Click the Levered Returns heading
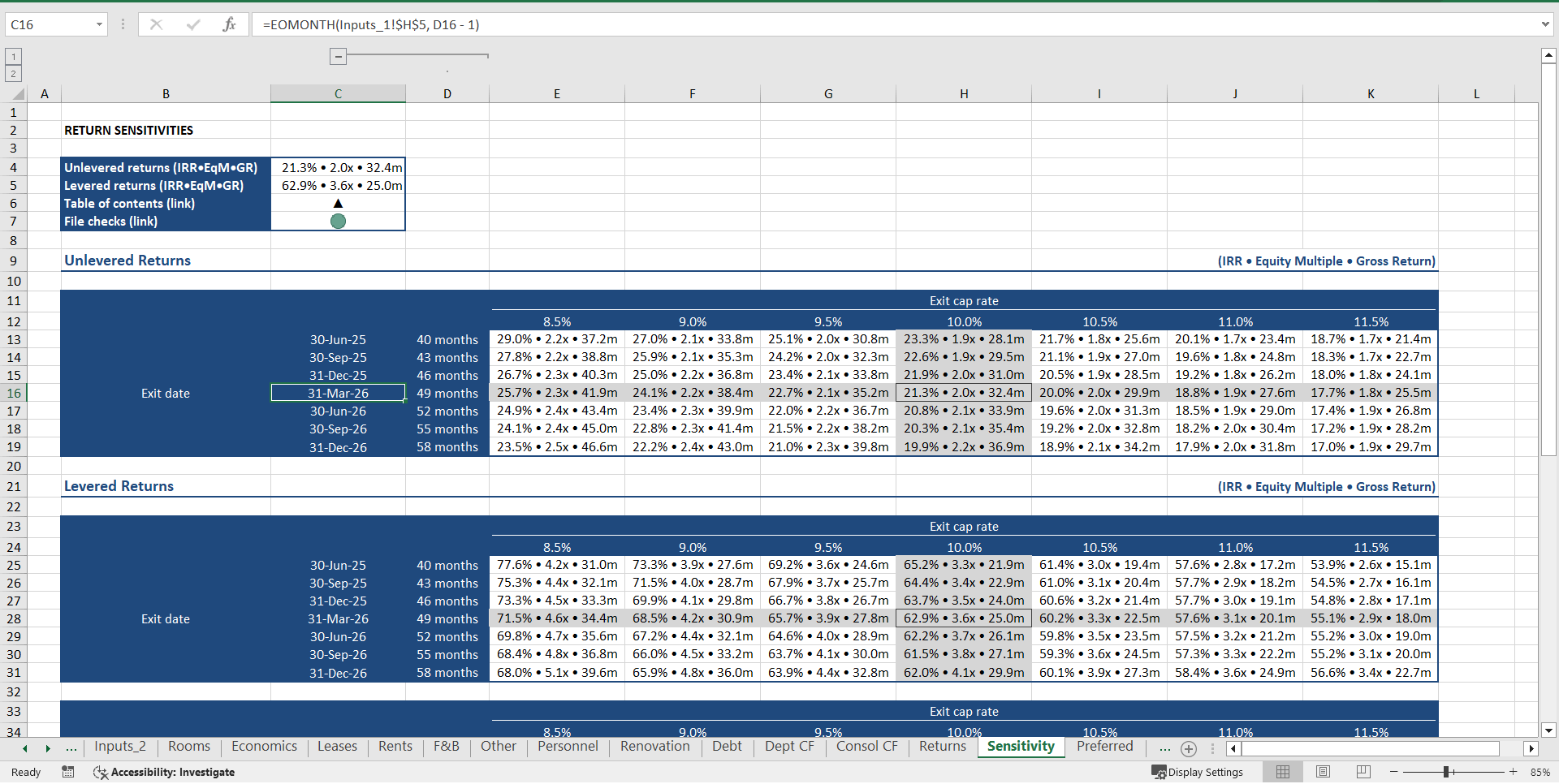Screen dimensions: 1559x784 [x=119, y=486]
